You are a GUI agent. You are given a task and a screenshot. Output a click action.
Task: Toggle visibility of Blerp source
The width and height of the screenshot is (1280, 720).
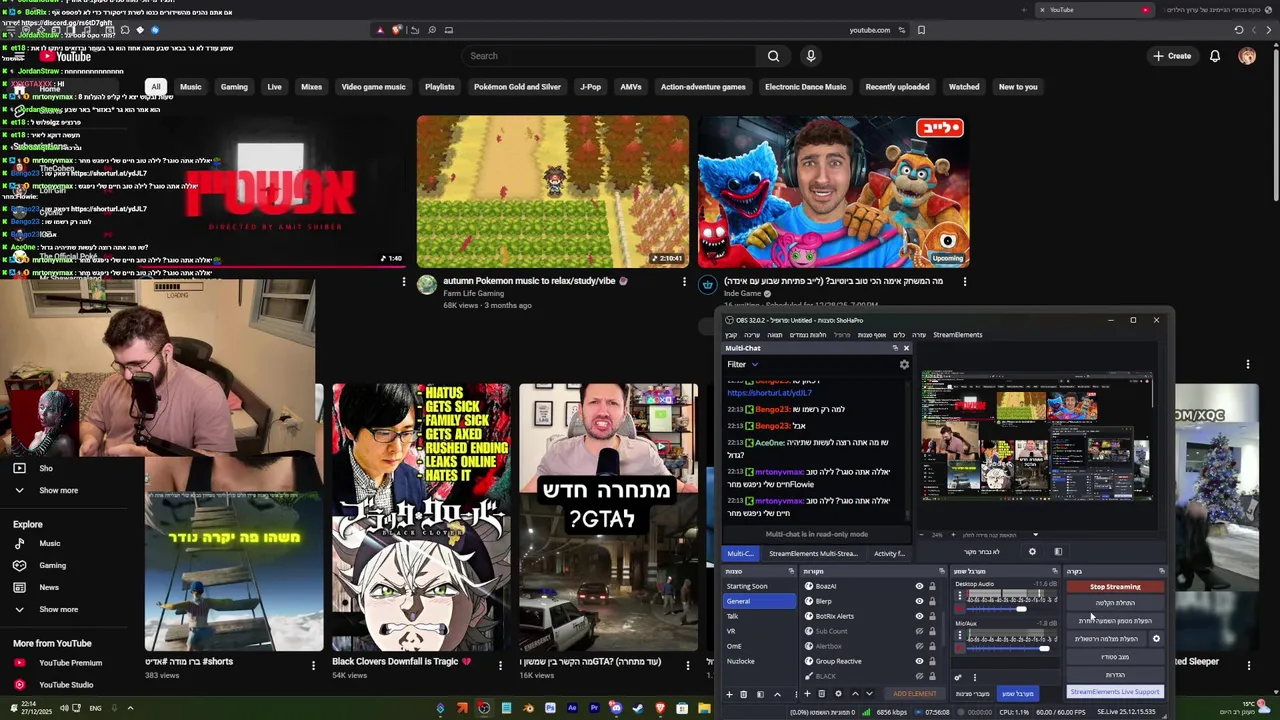coord(919,601)
